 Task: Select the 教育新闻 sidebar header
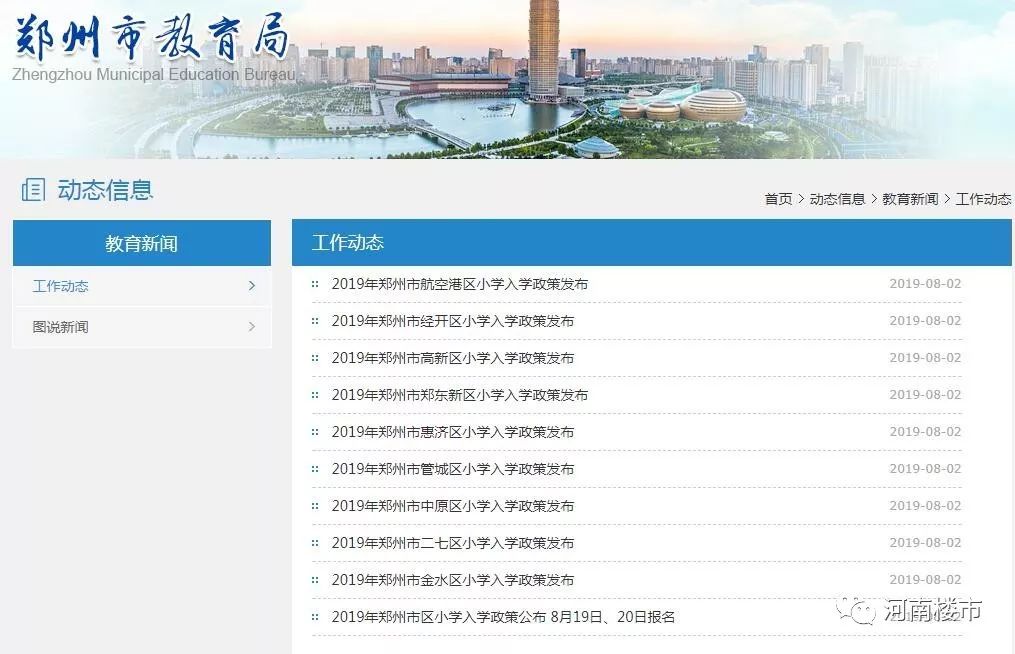pos(142,243)
